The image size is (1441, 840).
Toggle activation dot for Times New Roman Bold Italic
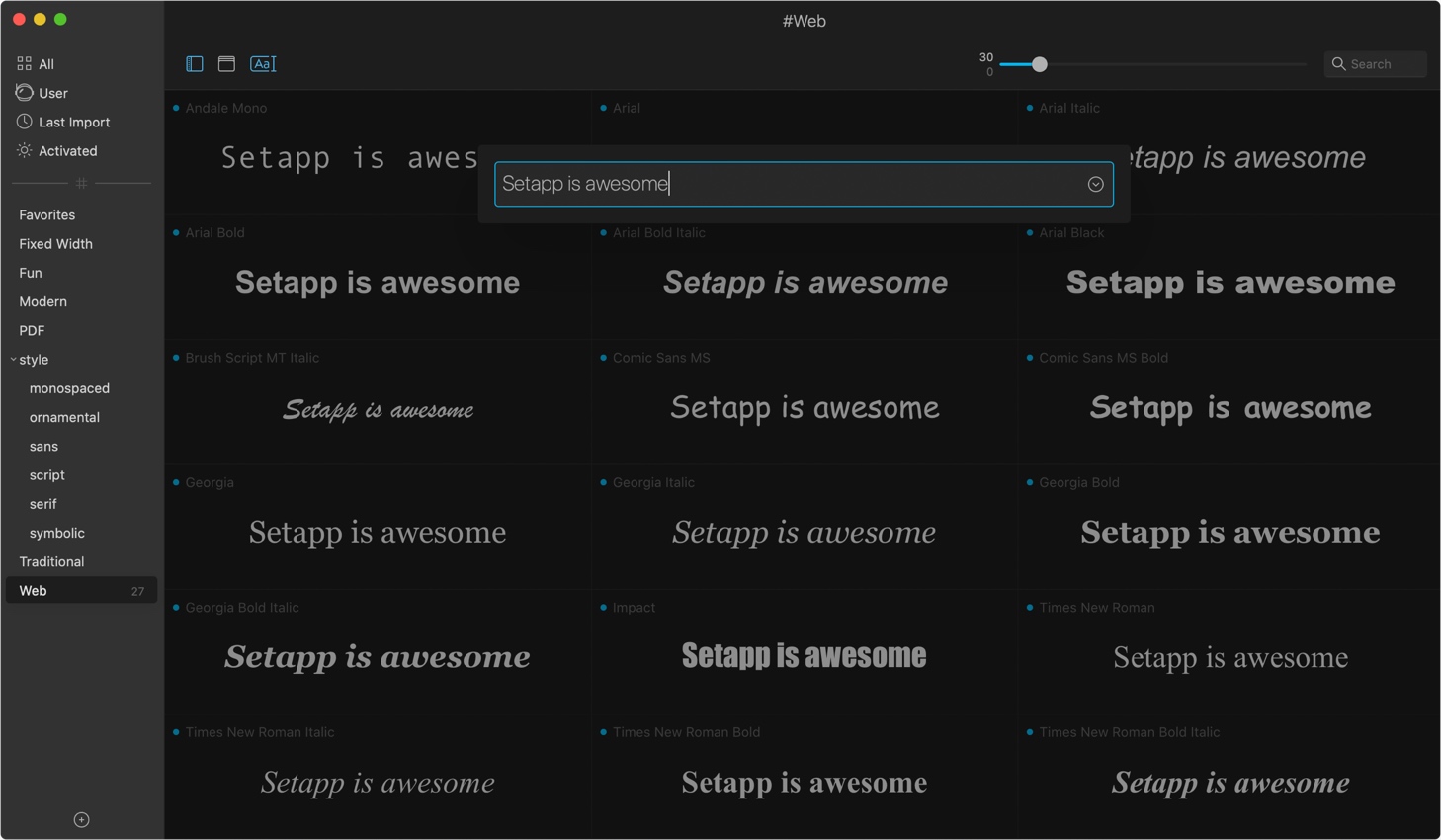pyautogui.click(x=1030, y=732)
